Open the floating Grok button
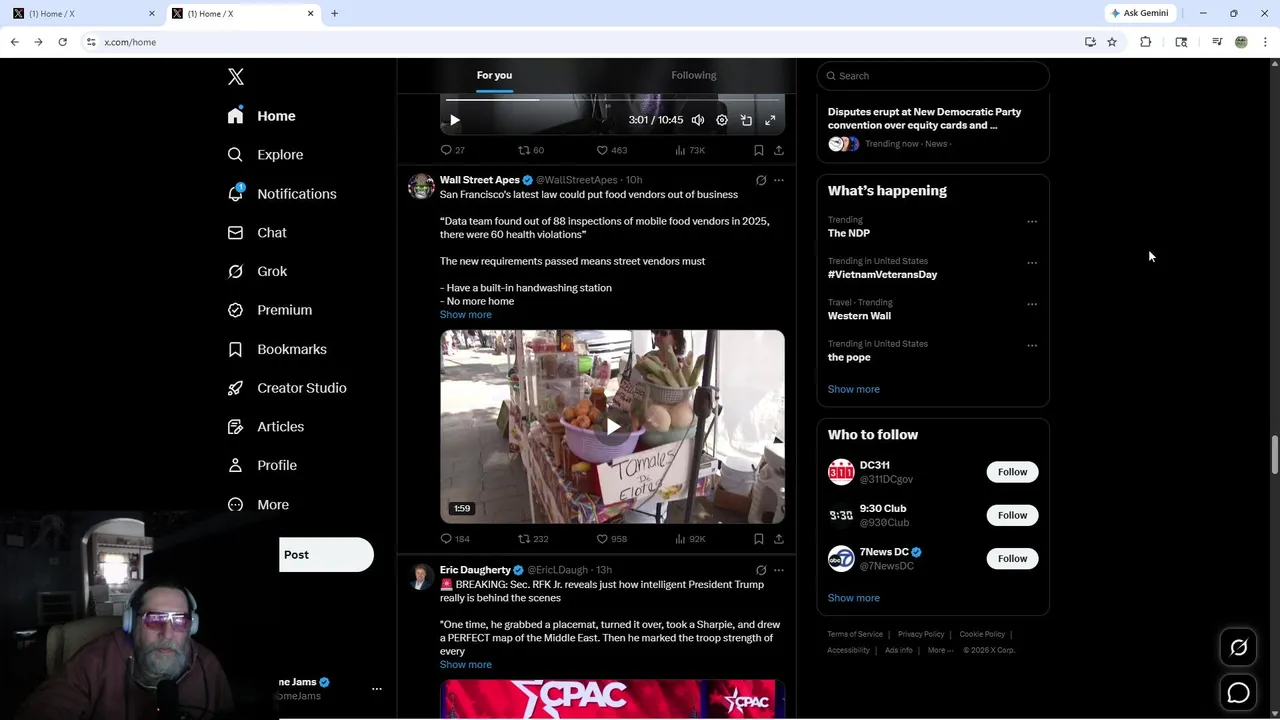 point(1238,648)
